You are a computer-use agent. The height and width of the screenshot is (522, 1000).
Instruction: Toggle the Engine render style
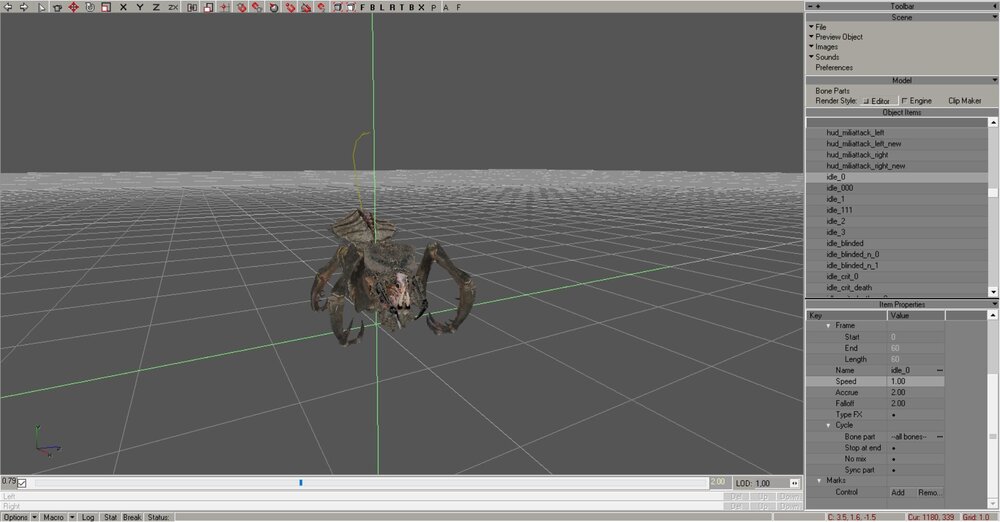point(905,101)
